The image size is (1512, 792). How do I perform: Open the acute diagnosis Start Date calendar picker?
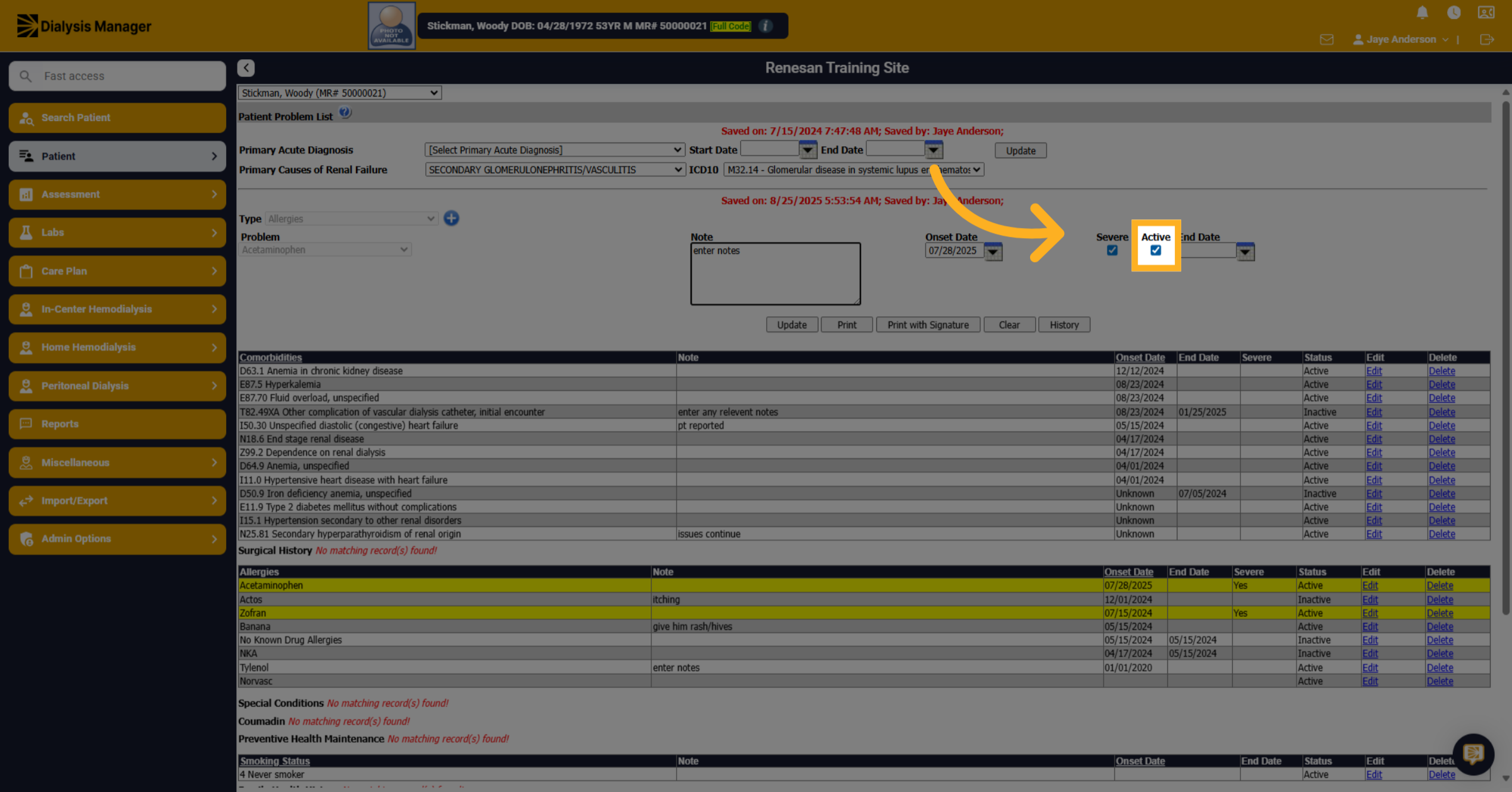(808, 150)
